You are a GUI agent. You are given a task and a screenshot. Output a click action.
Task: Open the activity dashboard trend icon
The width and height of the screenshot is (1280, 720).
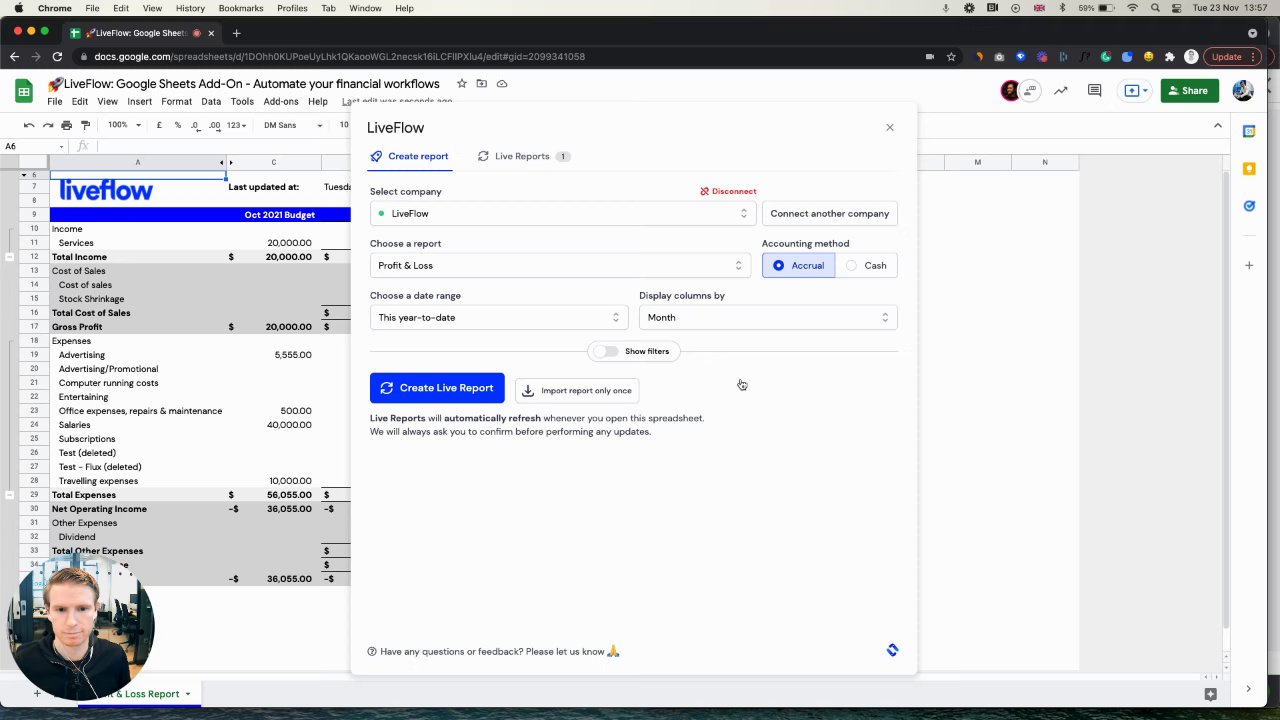[x=1060, y=91]
